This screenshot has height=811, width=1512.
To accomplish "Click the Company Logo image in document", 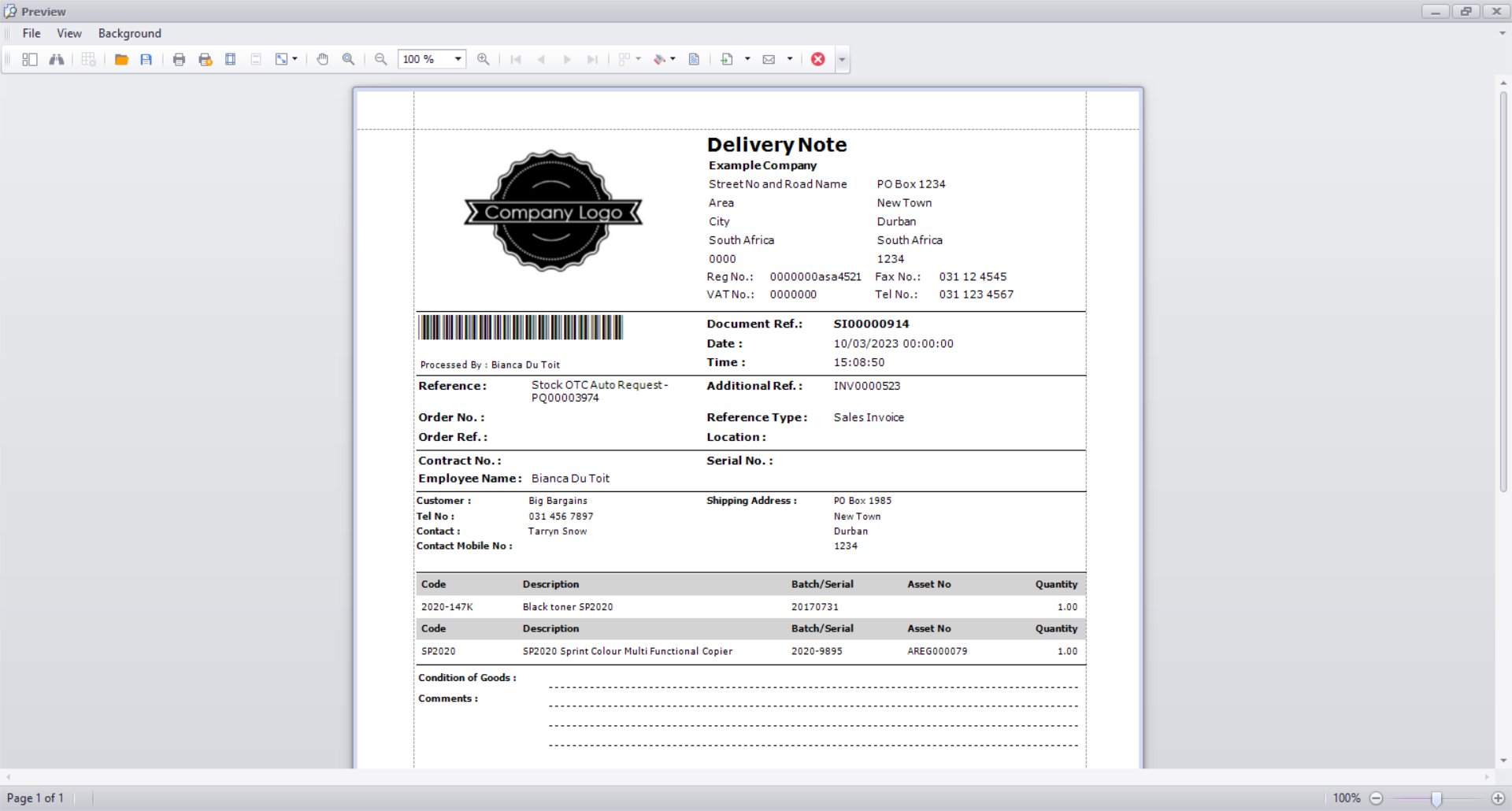I will (x=553, y=211).
